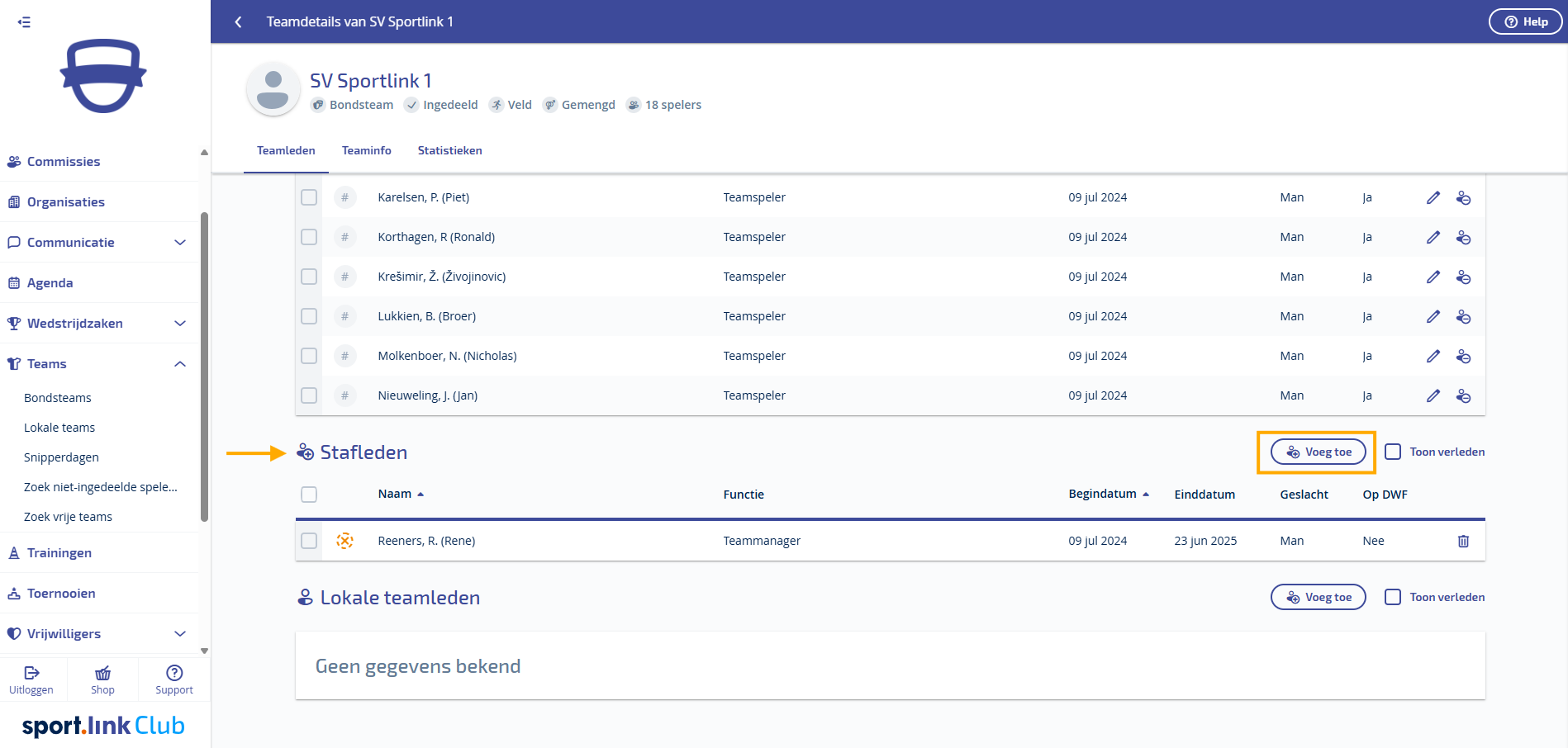The width and height of the screenshot is (1568, 748).
Task: Click person-move icon for Krešimir, Ž.
Action: pyautogui.click(x=1463, y=277)
